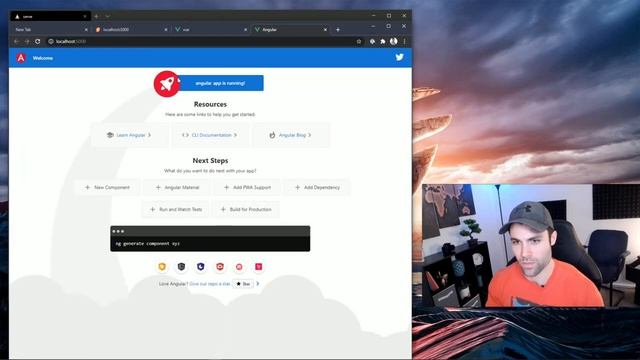Open the CLI Documentation card
This screenshot has width=640, height=360.
209,135
